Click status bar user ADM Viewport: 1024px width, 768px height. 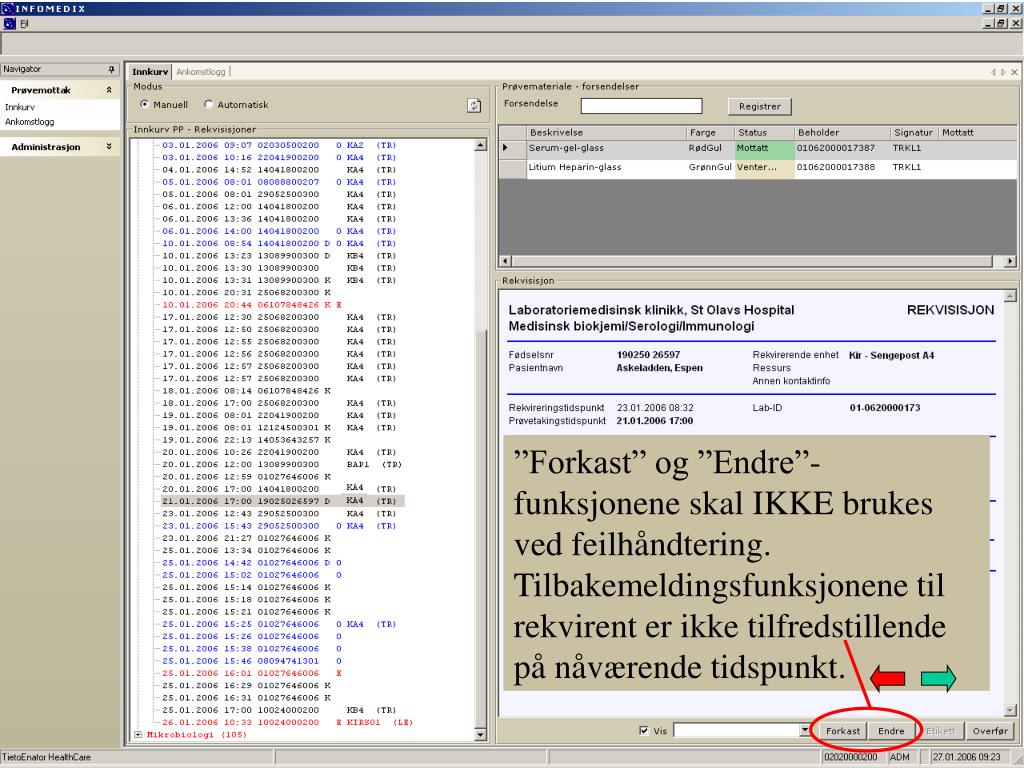(900, 758)
